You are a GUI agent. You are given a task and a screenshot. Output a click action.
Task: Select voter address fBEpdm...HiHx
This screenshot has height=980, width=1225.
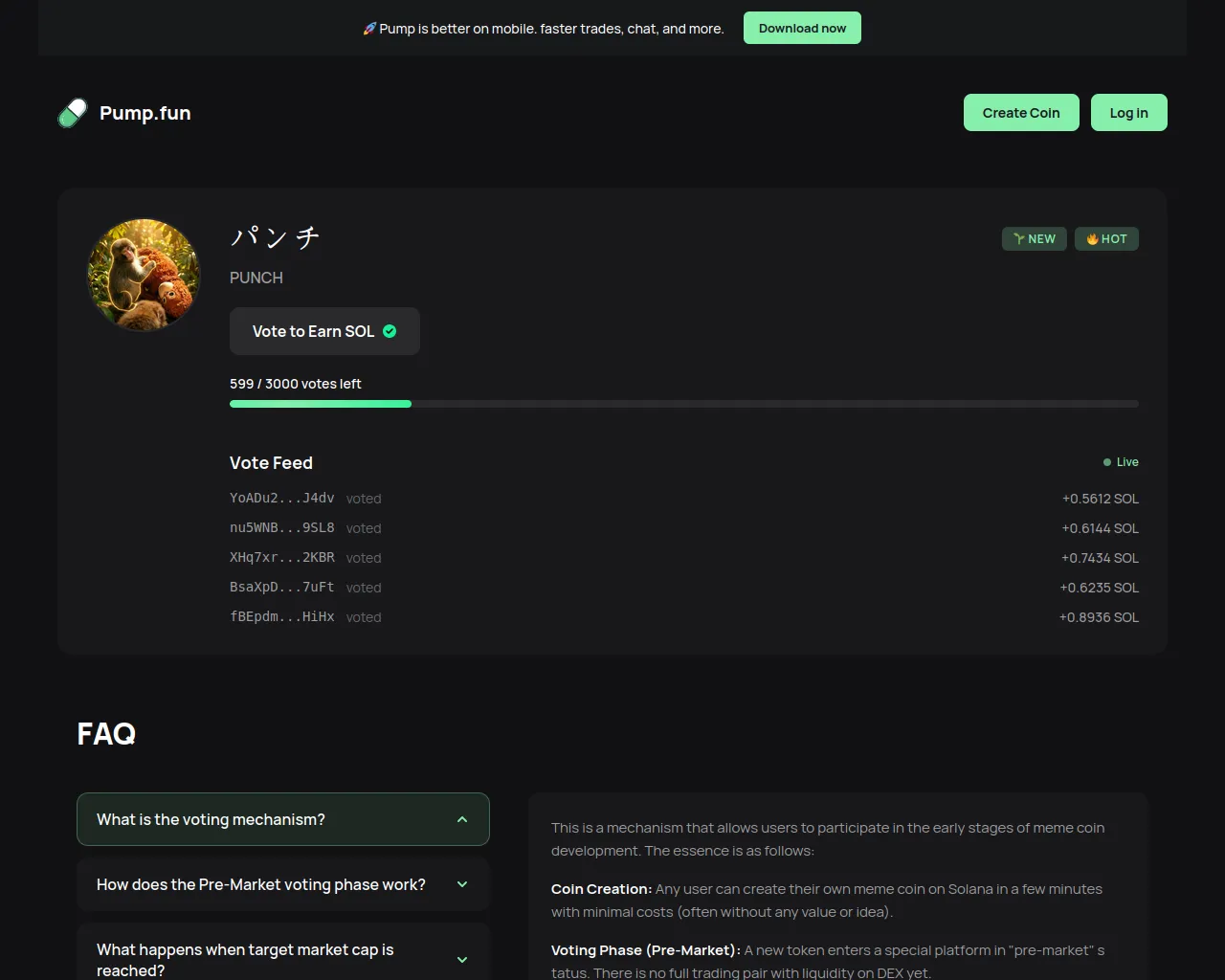click(282, 616)
